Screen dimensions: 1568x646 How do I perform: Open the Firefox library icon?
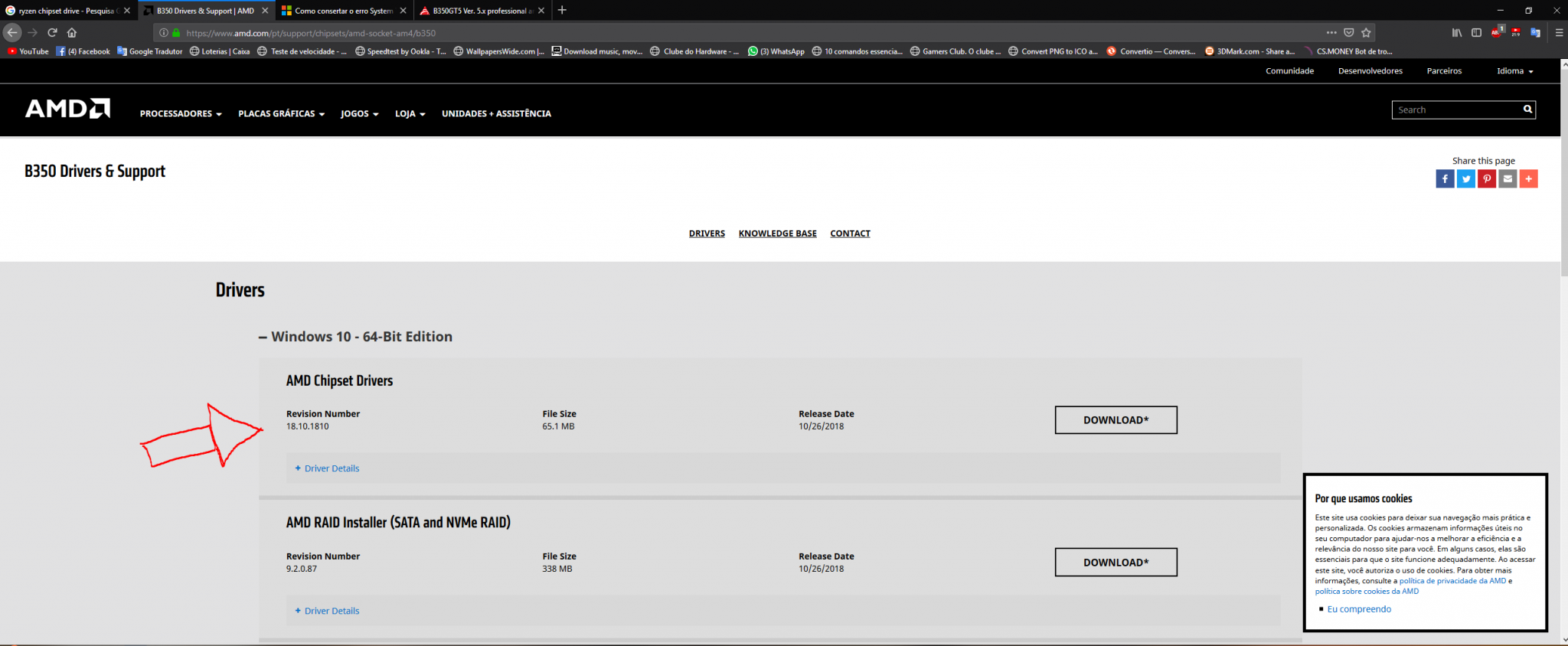[1457, 32]
